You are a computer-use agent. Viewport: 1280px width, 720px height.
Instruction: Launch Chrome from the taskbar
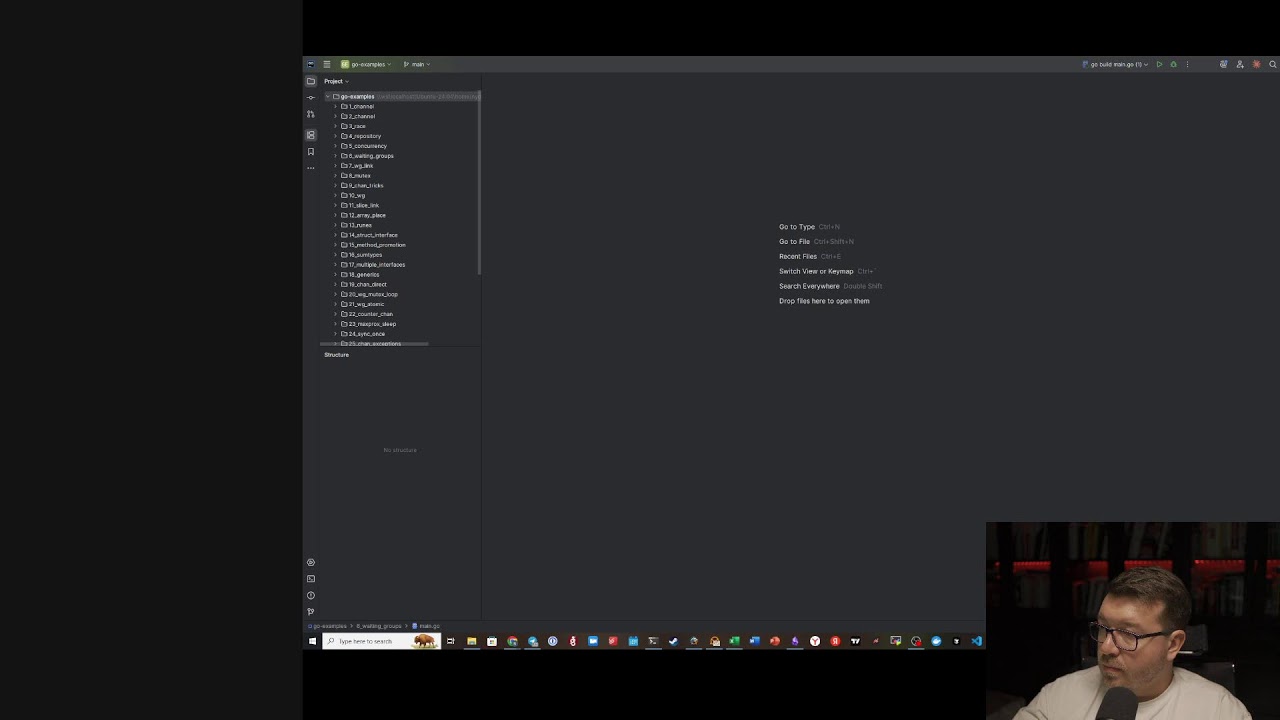pyautogui.click(x=513, y=641)
